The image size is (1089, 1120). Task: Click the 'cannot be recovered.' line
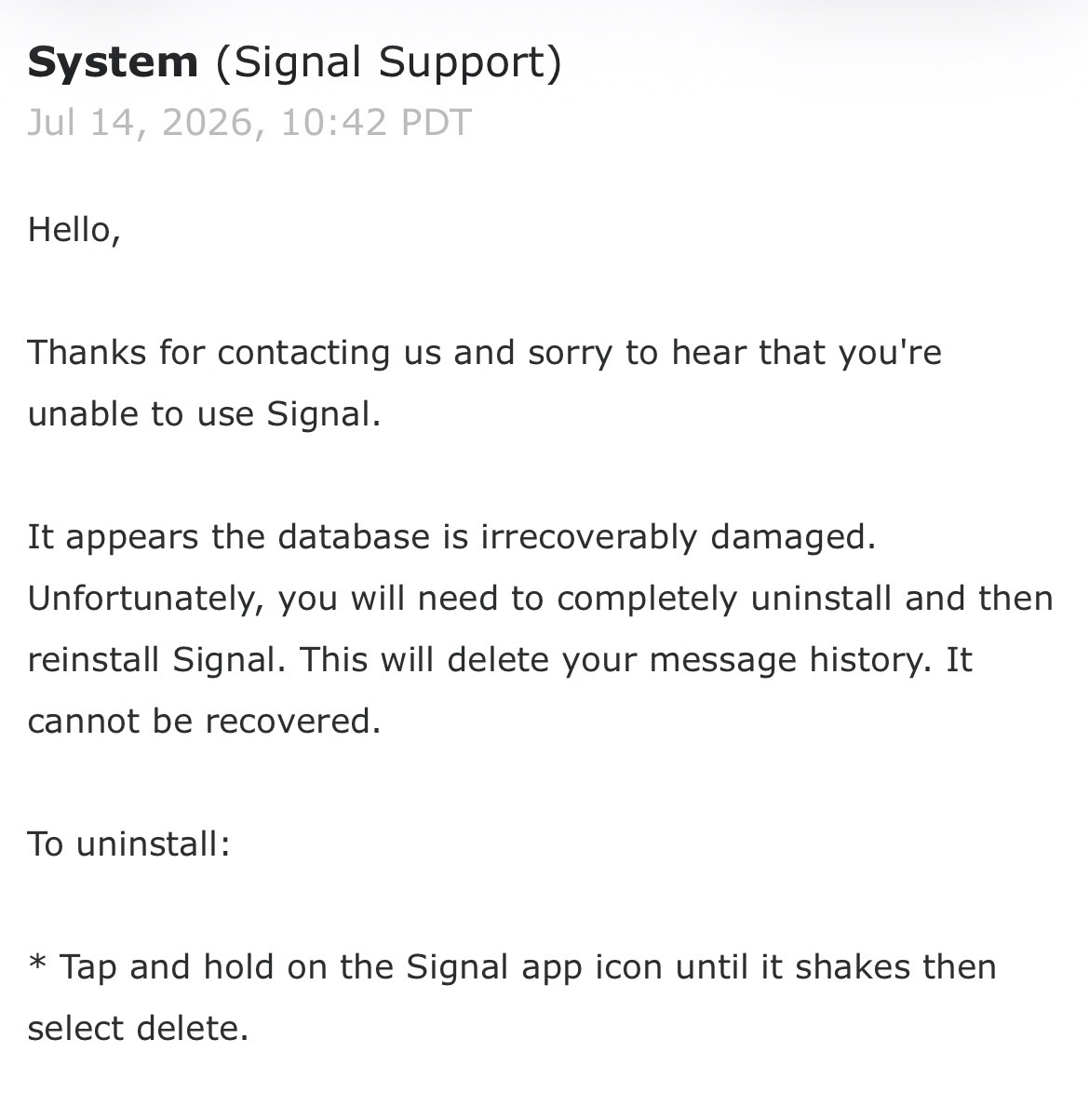point(205,722)
